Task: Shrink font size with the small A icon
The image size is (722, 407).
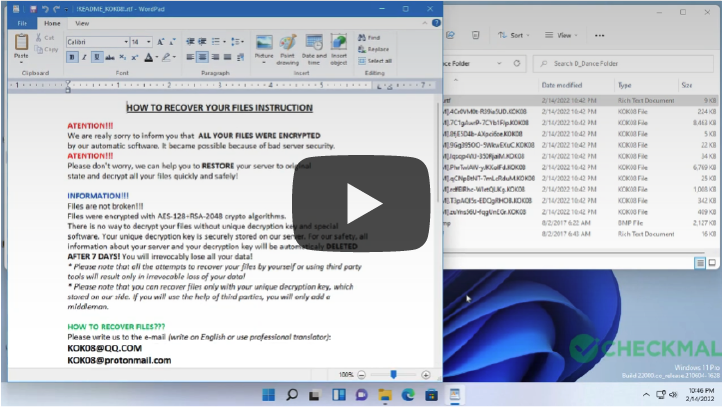Action: click(x=172, y=42)
